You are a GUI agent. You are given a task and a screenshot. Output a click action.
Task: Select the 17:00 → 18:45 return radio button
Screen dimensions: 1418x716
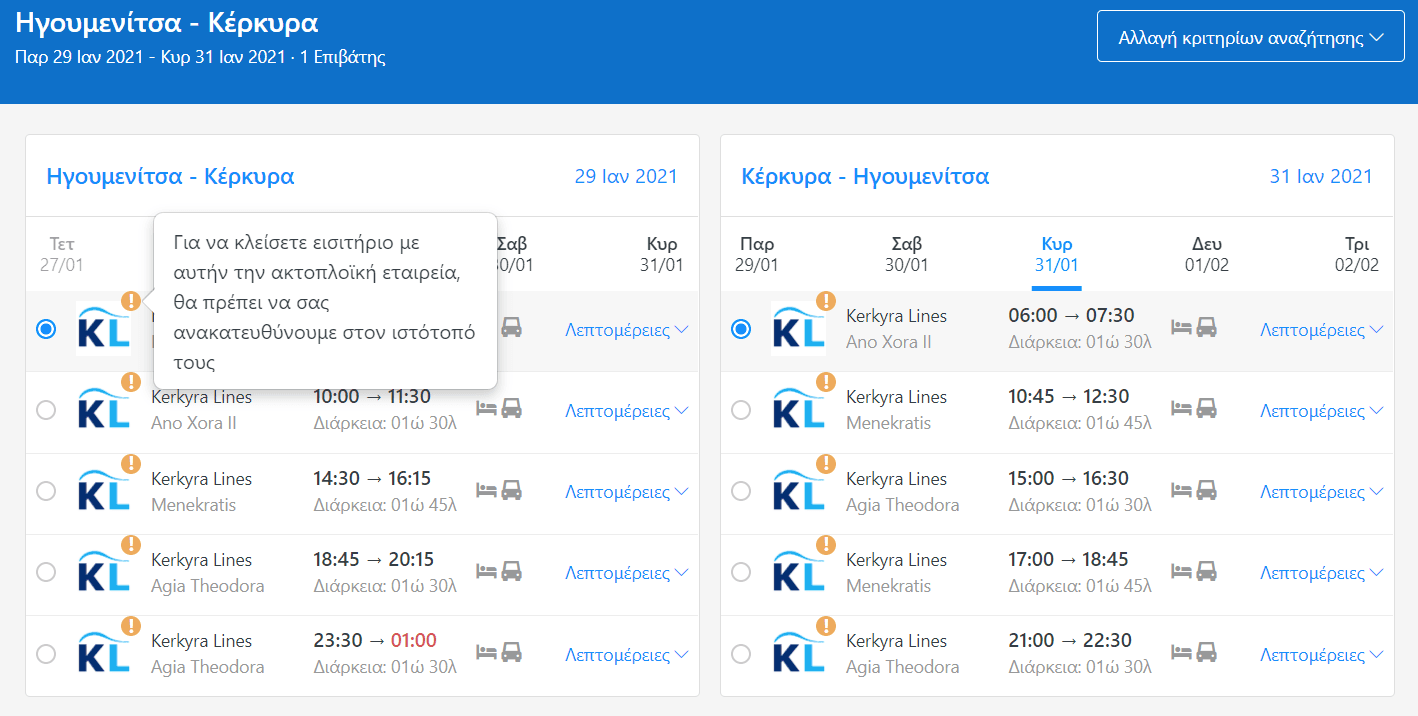pos(740,572)
